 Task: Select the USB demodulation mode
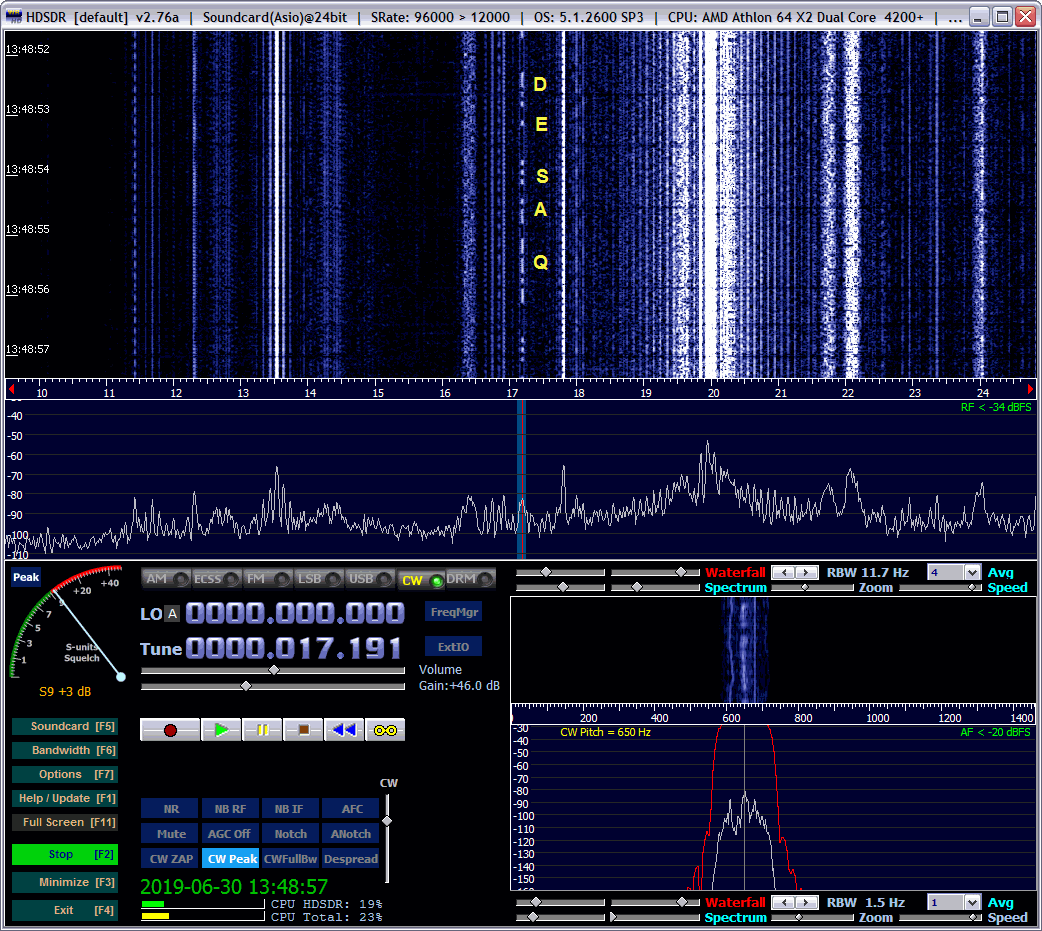361,580
